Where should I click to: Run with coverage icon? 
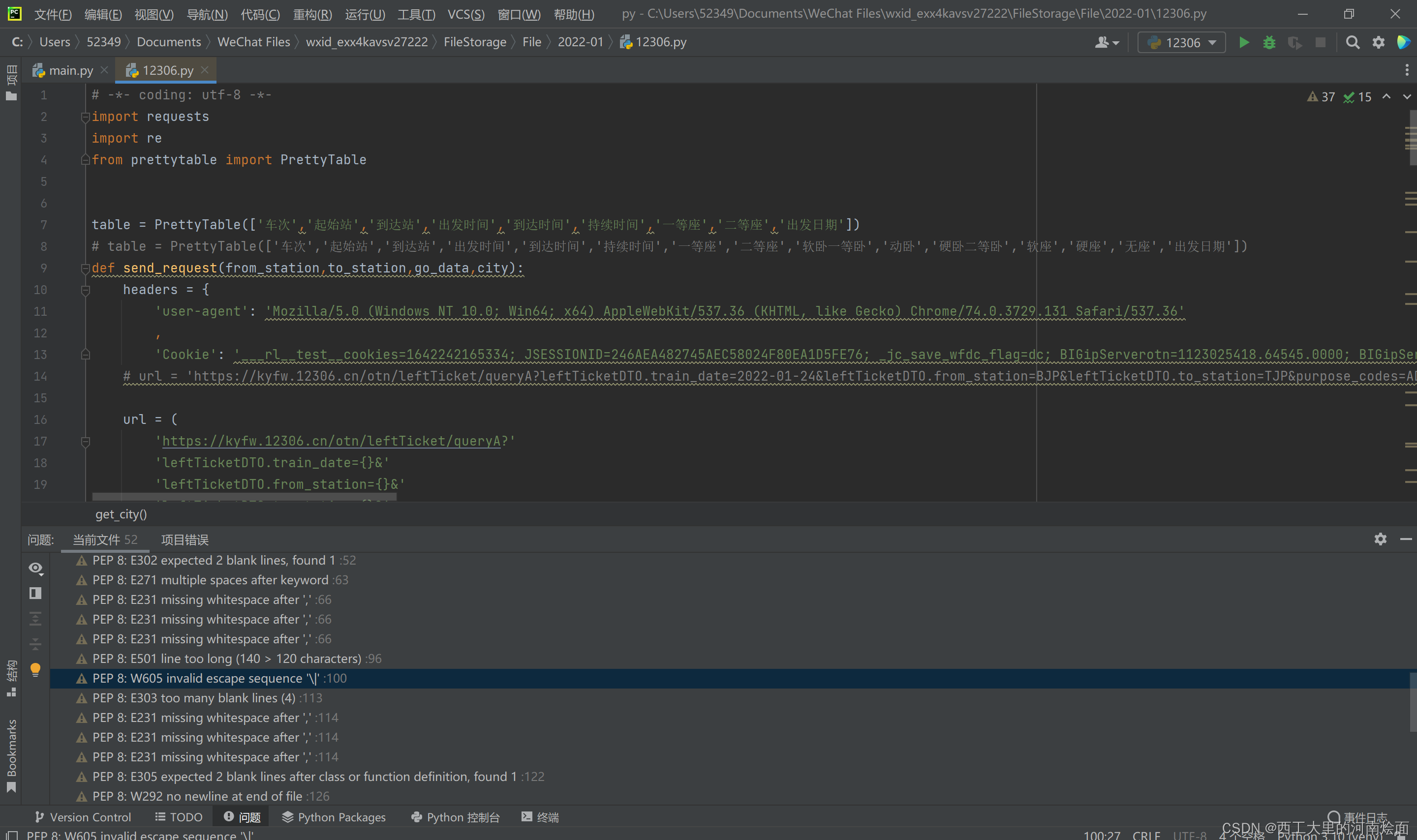click(1294, 42)
